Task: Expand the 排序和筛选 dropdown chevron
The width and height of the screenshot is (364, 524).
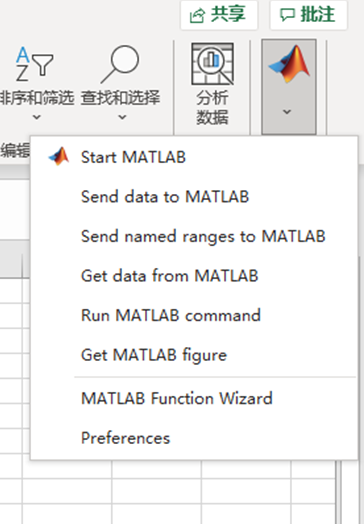Action: point(37,117)
